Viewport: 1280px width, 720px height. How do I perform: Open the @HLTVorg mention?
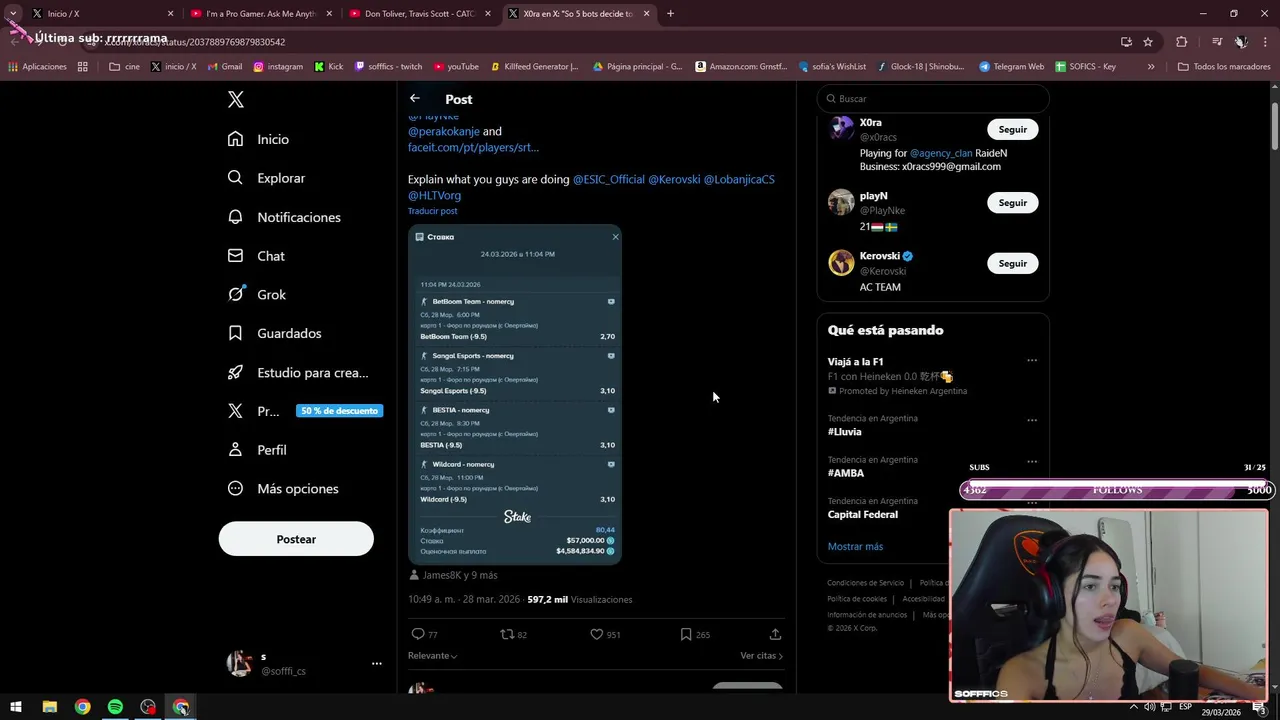(x=434, y=195)
